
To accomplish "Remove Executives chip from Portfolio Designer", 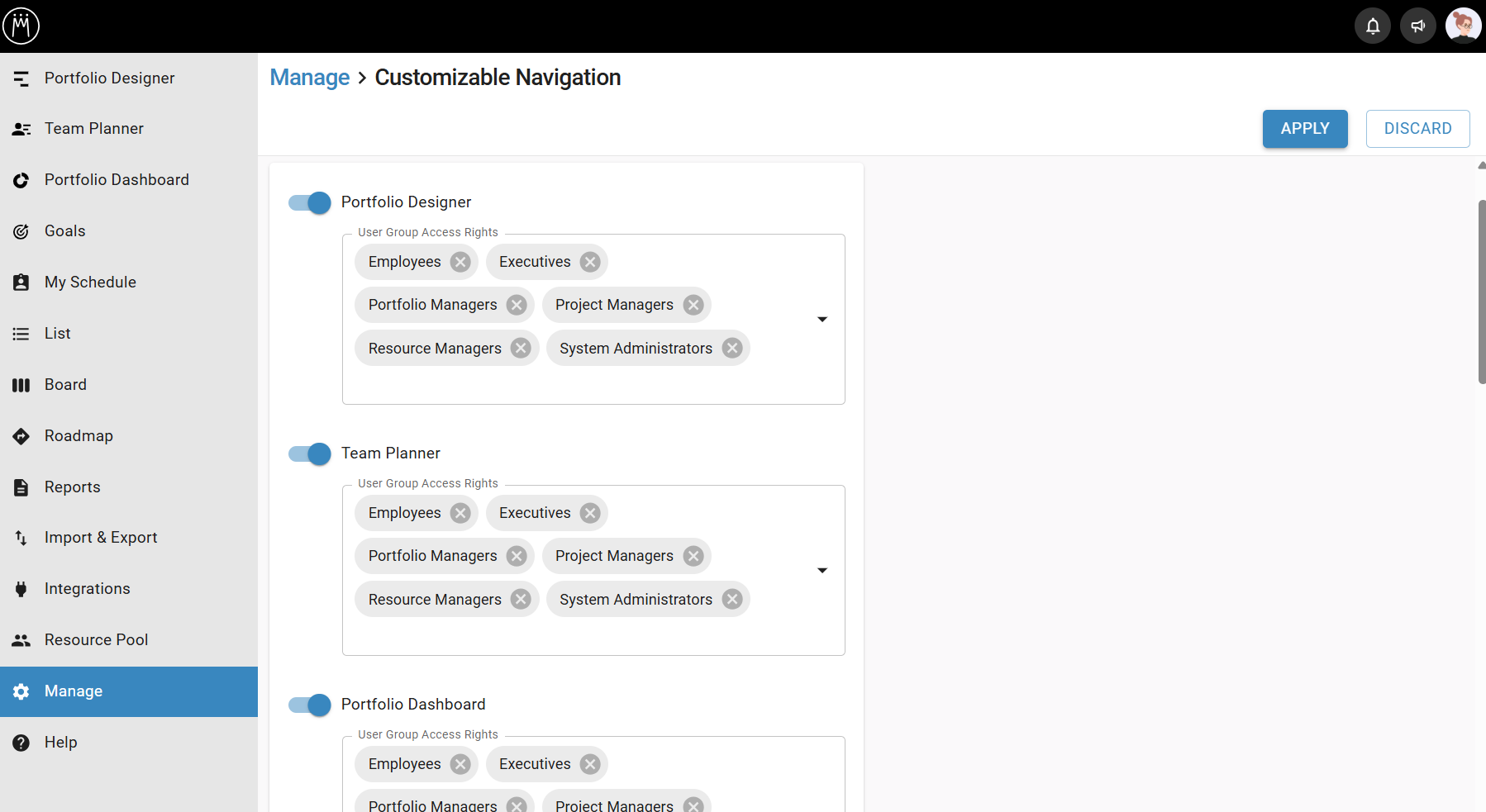I will point(590,262).
